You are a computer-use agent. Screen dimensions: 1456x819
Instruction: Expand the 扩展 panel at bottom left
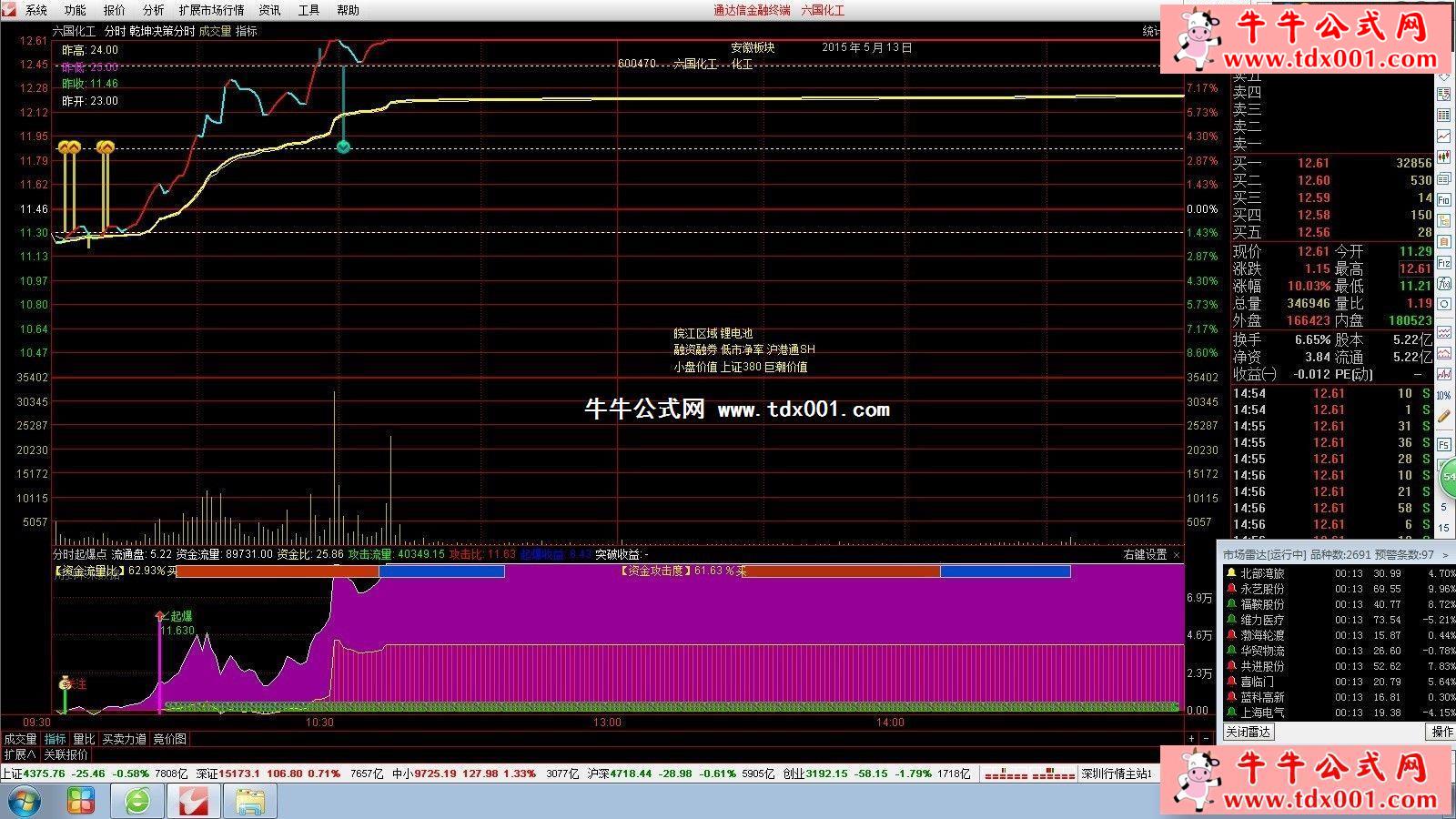19,754
